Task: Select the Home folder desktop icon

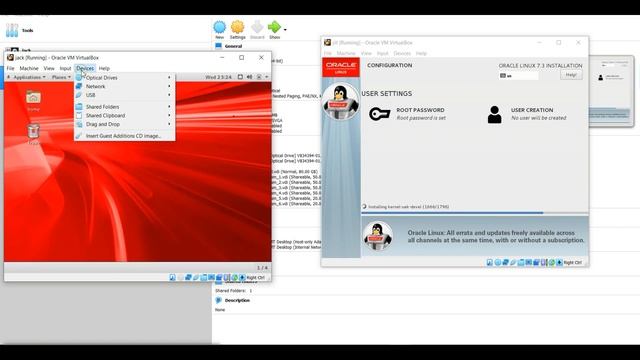Action: [x=33, y=101]
